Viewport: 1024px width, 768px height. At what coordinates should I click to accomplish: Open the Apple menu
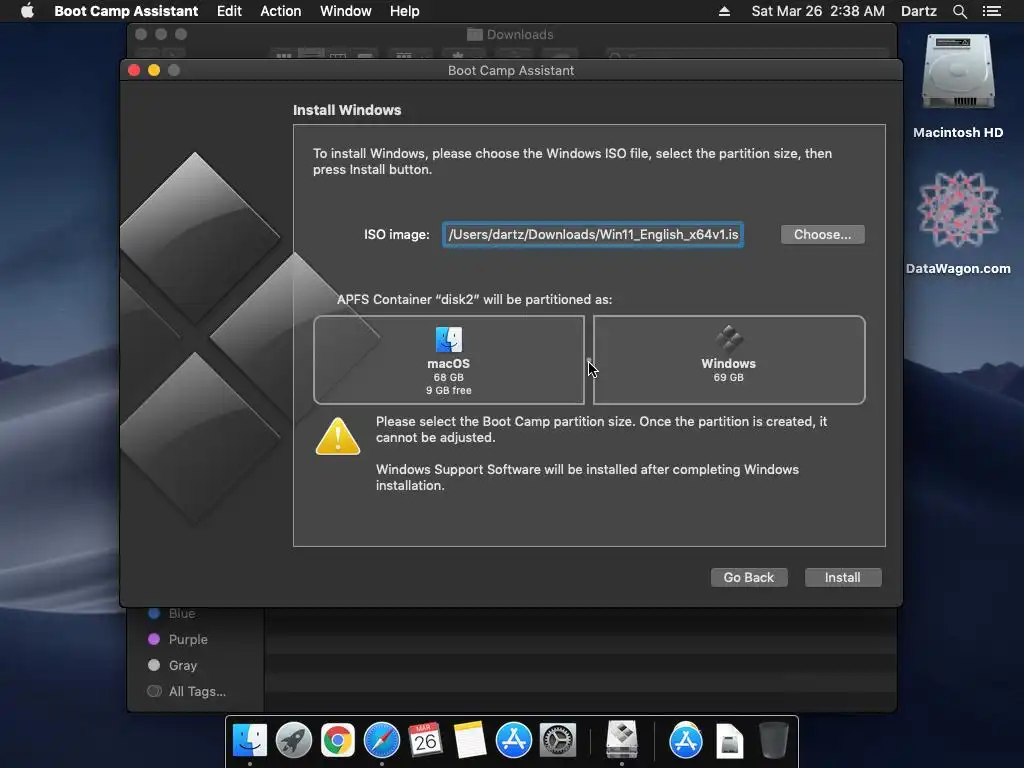coord(27,11)
